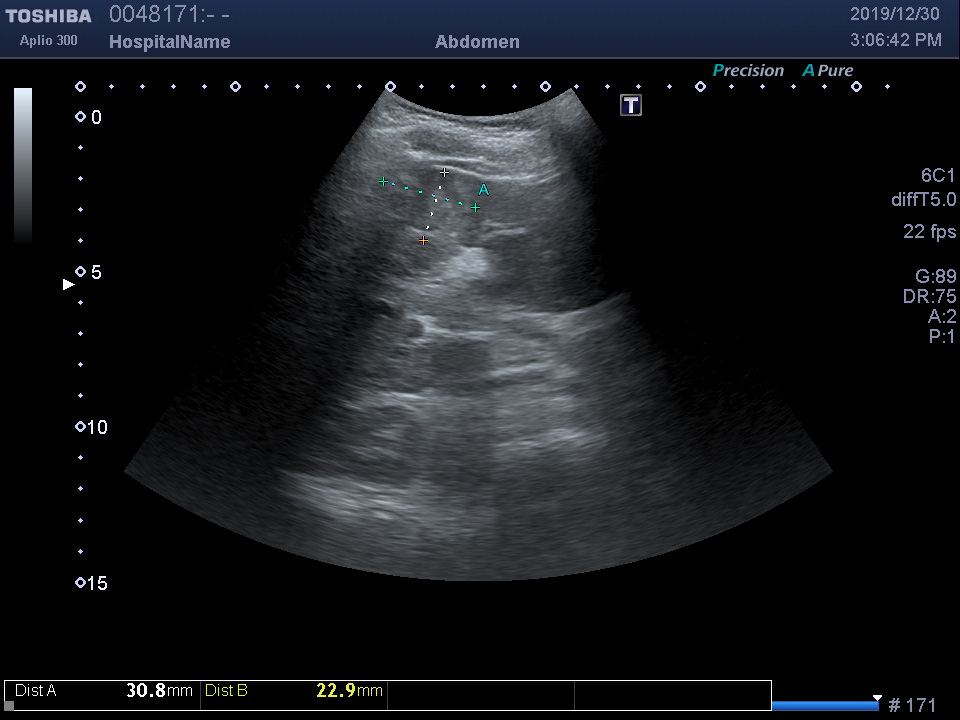960x720 pixels.
Task: Click the G:89 gain readout
Action: 935,277
